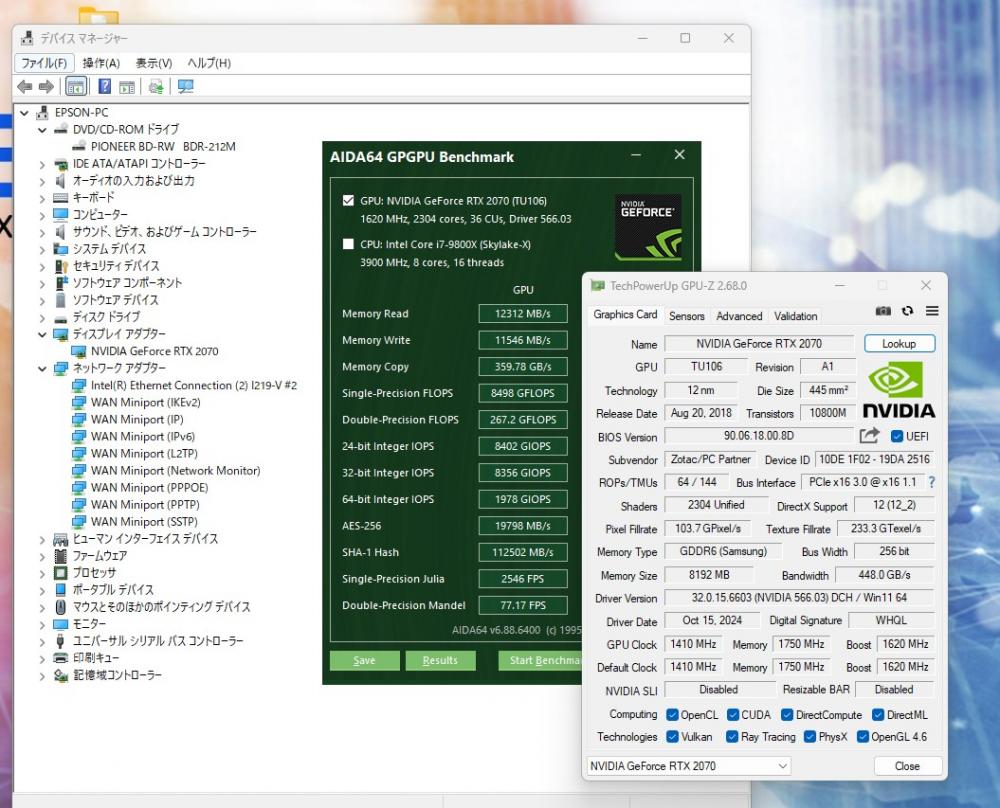Viewport: 1000px width, 808px height.
Task: Click the monitor-shaped toolbar icon in Device Manager
Action: [x=186, y=87]
